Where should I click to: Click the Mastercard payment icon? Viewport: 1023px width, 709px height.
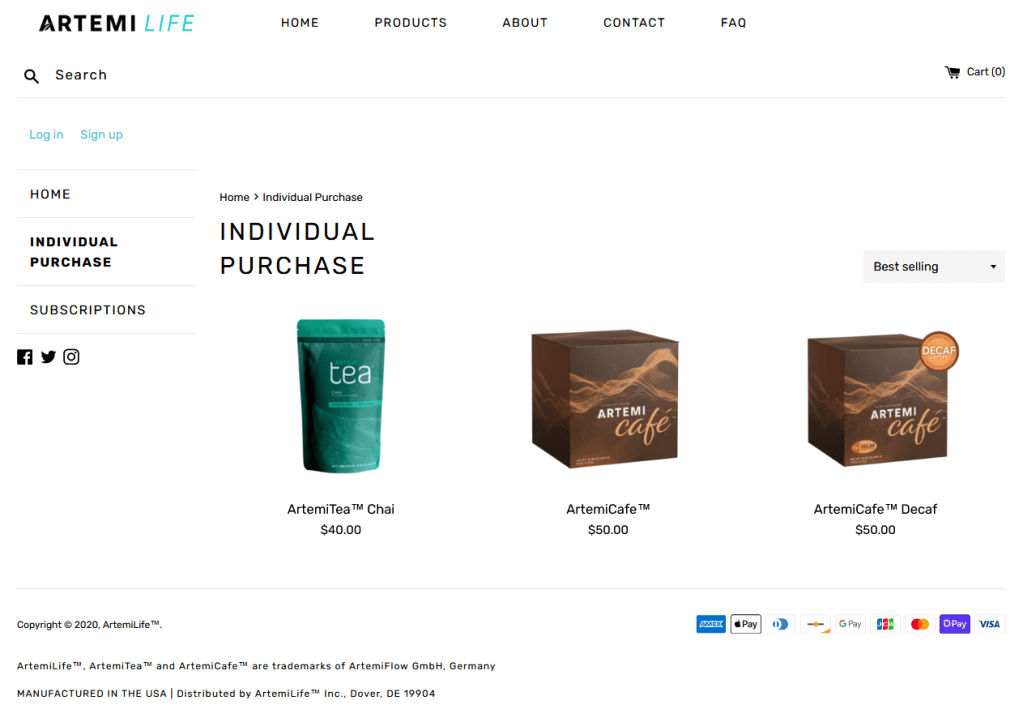[x=919, y=624]
